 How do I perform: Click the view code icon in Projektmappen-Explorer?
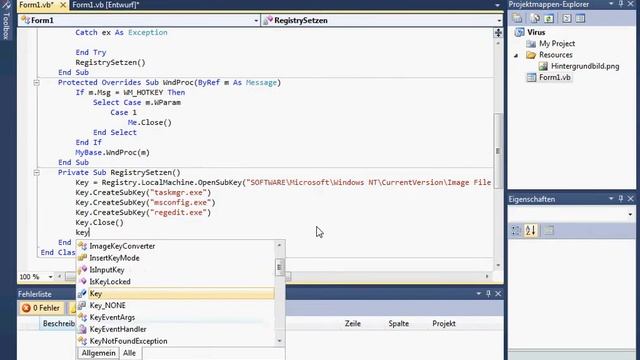(x=567, y=18)
